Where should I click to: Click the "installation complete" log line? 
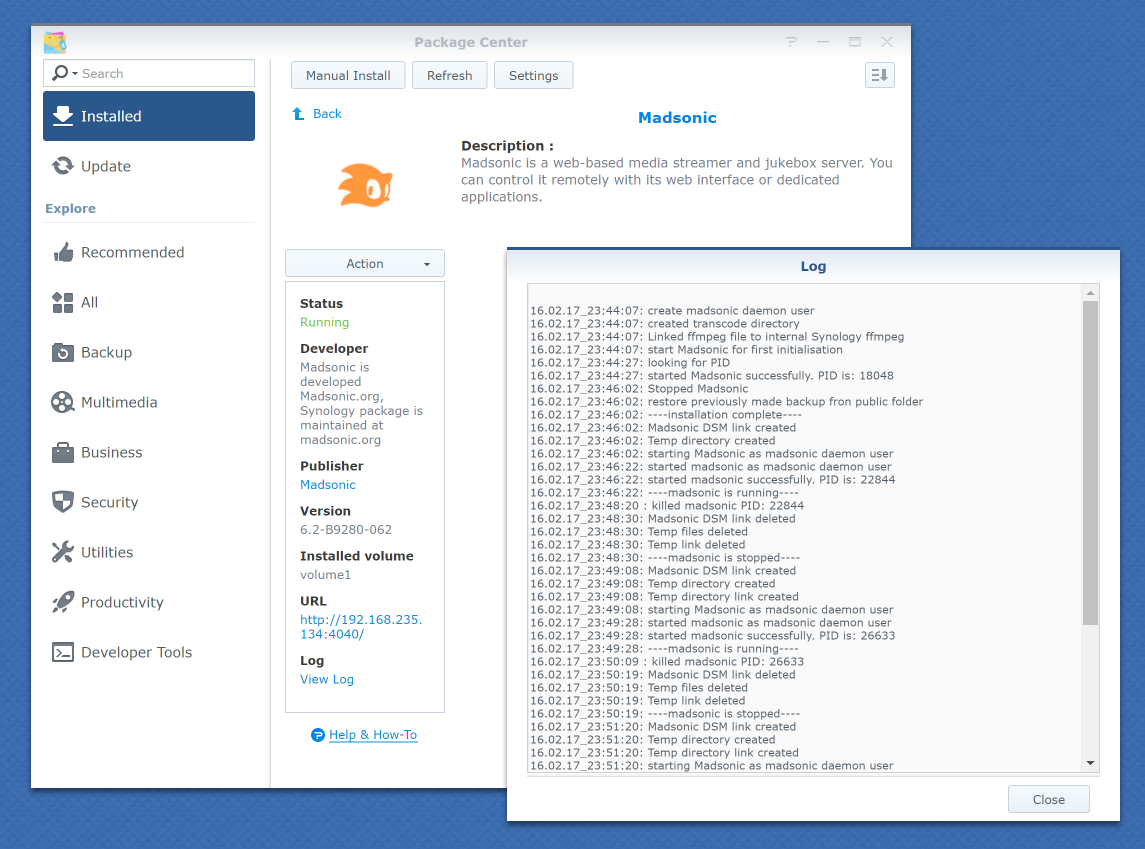coord(666,415)
